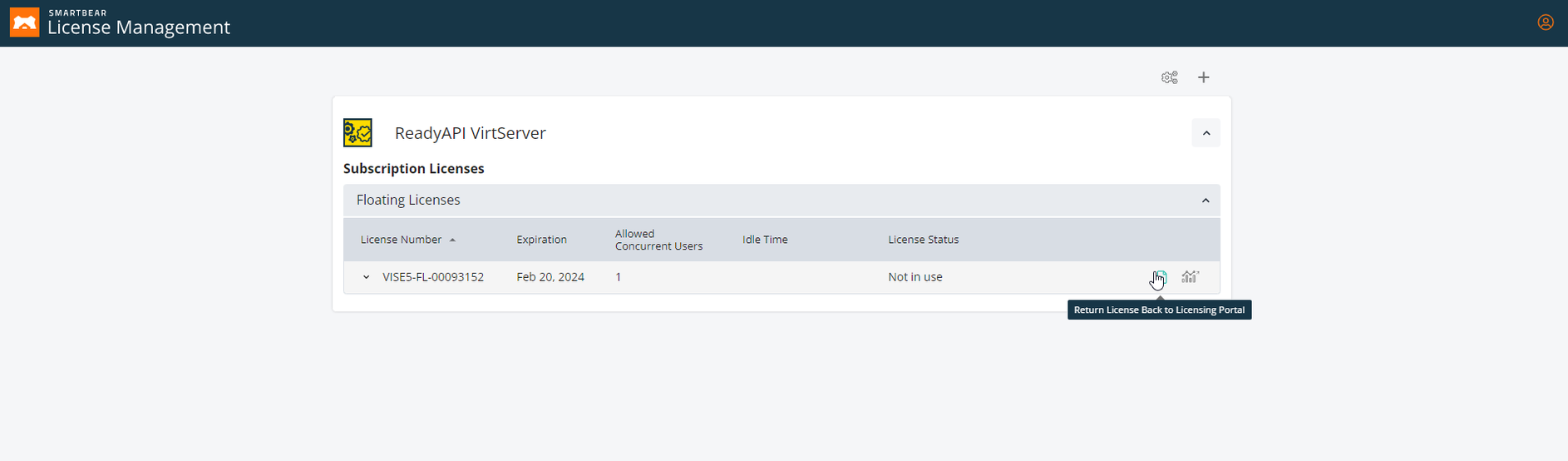Click the License Management title

click(x=139, y=27)
